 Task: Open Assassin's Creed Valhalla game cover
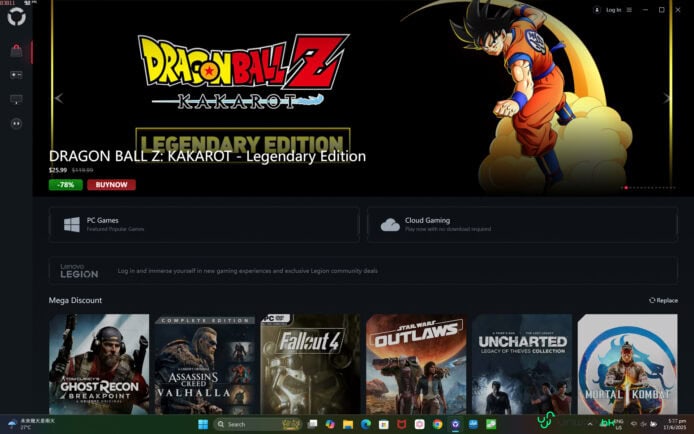click(204, 364)
